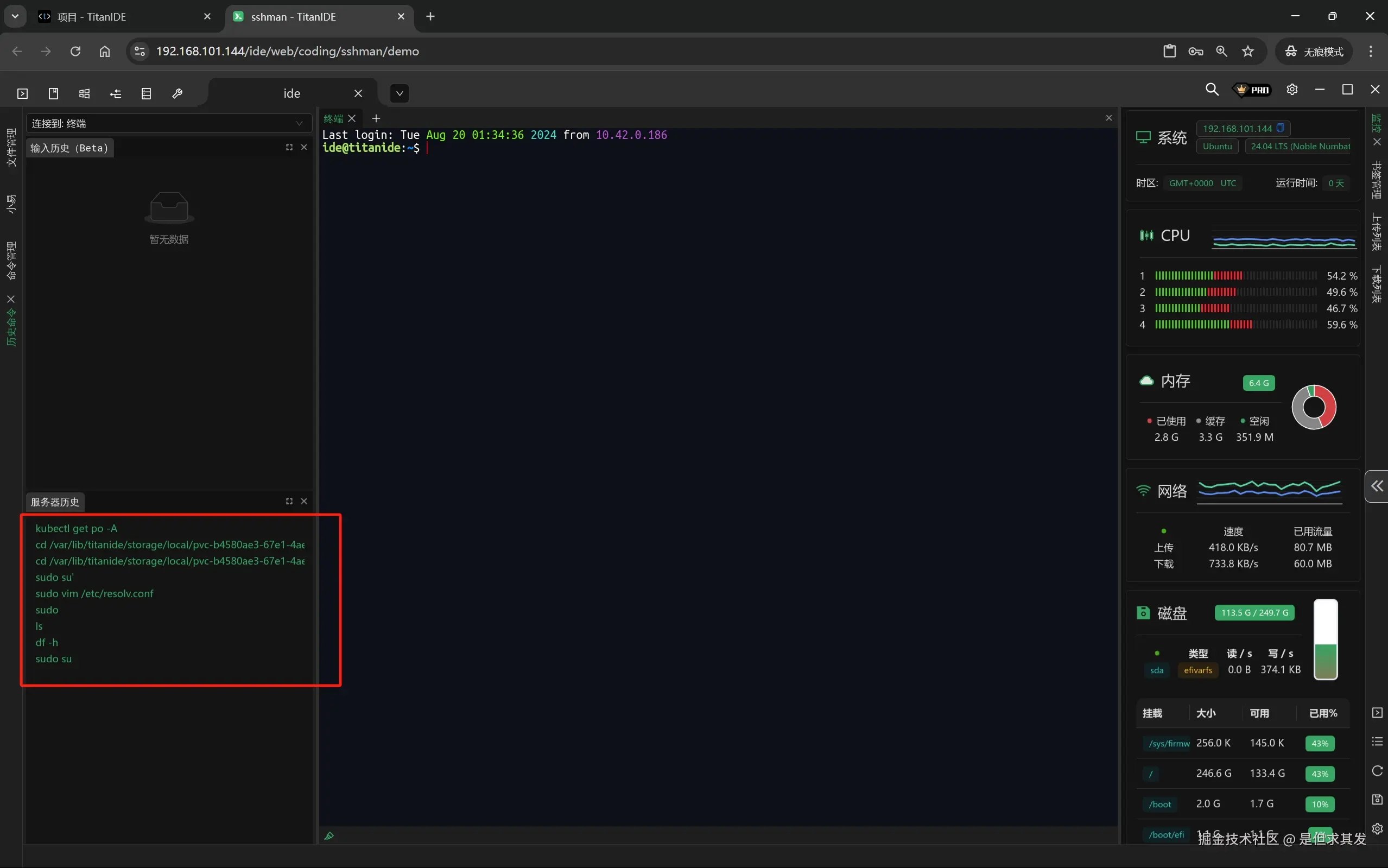Click the terminal icon in top-left toolbar

pyautogui.click(x=22, y=93)
